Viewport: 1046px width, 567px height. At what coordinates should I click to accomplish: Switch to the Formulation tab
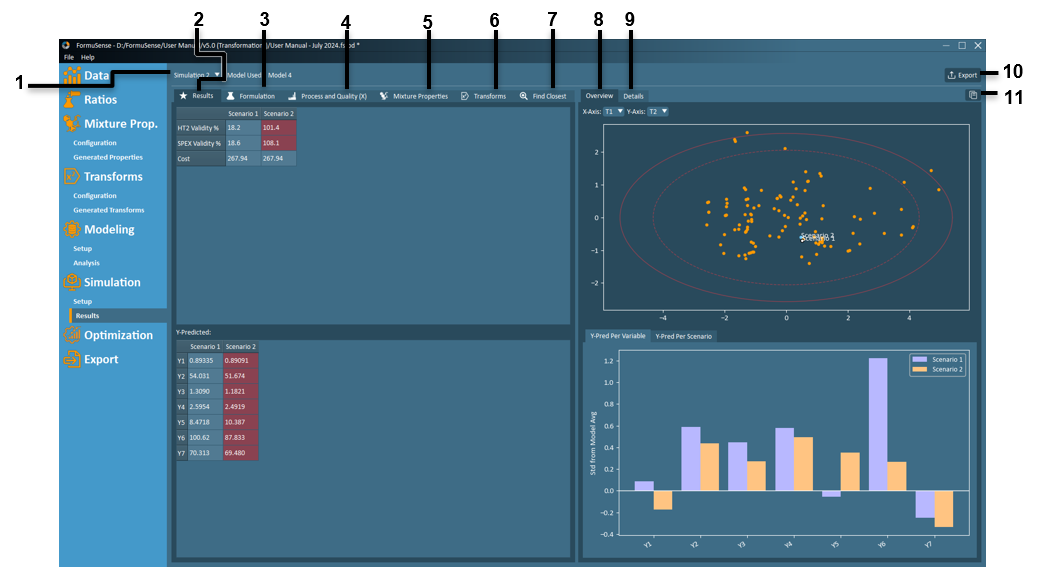click(x=250, y=97)
